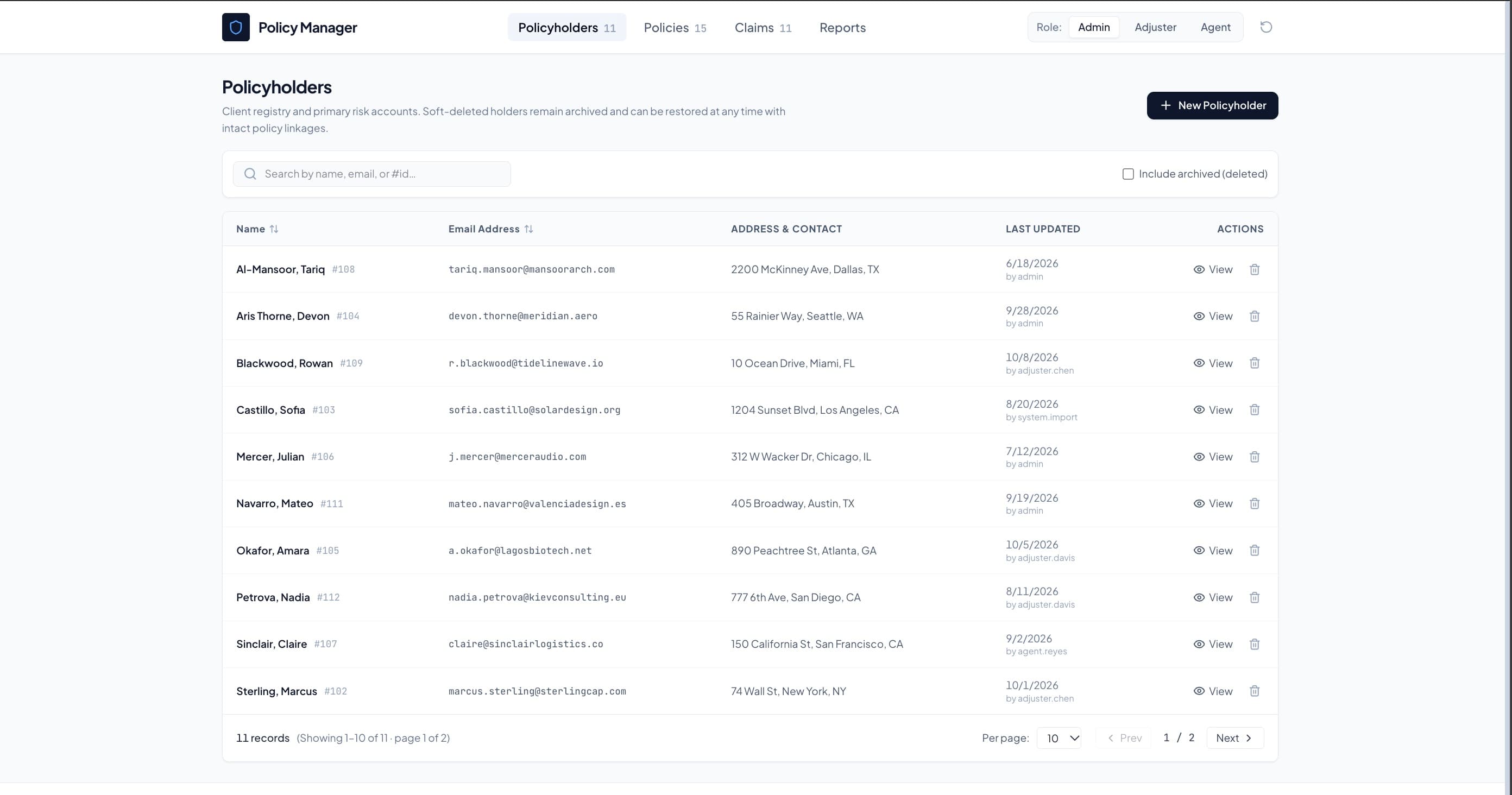Viewport: 1512px width, 795px height.
Task: Click the Policy Manager shield logo
Action: point(235,27)
